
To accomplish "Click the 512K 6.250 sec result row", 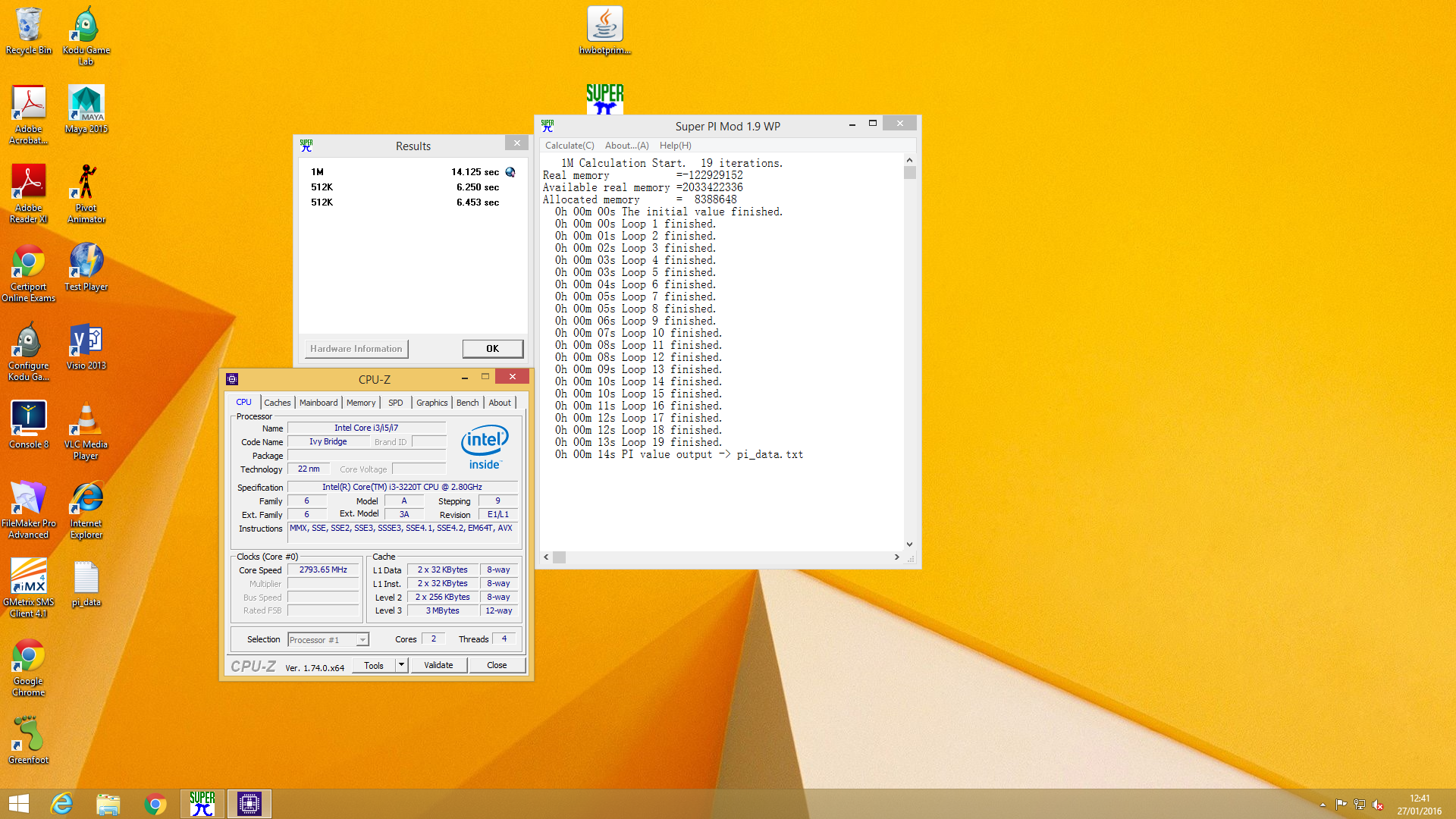I will 405,187.
